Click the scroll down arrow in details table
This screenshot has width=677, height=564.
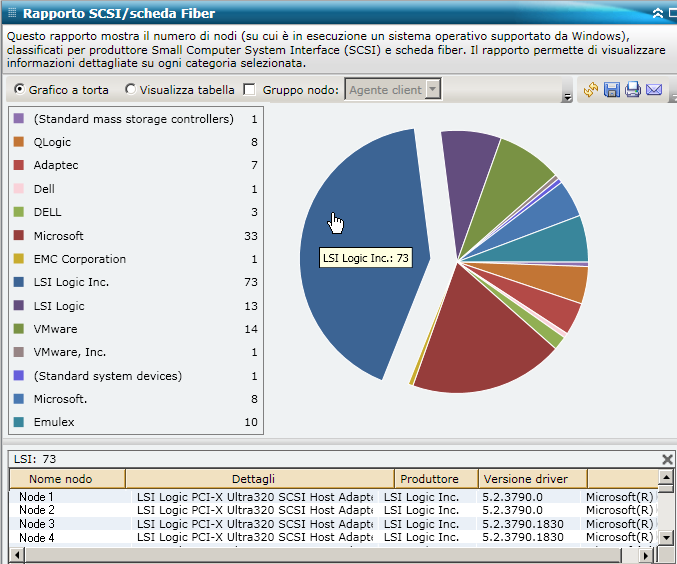667,538
